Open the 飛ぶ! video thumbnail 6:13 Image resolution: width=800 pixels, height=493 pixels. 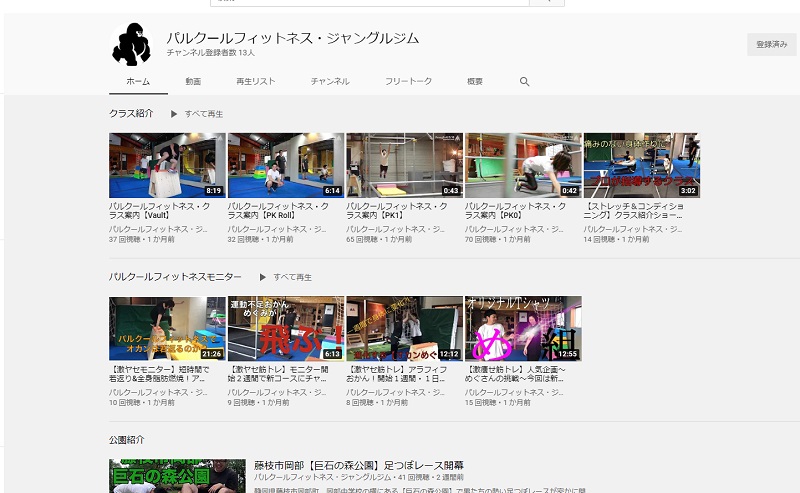(286, 329)
